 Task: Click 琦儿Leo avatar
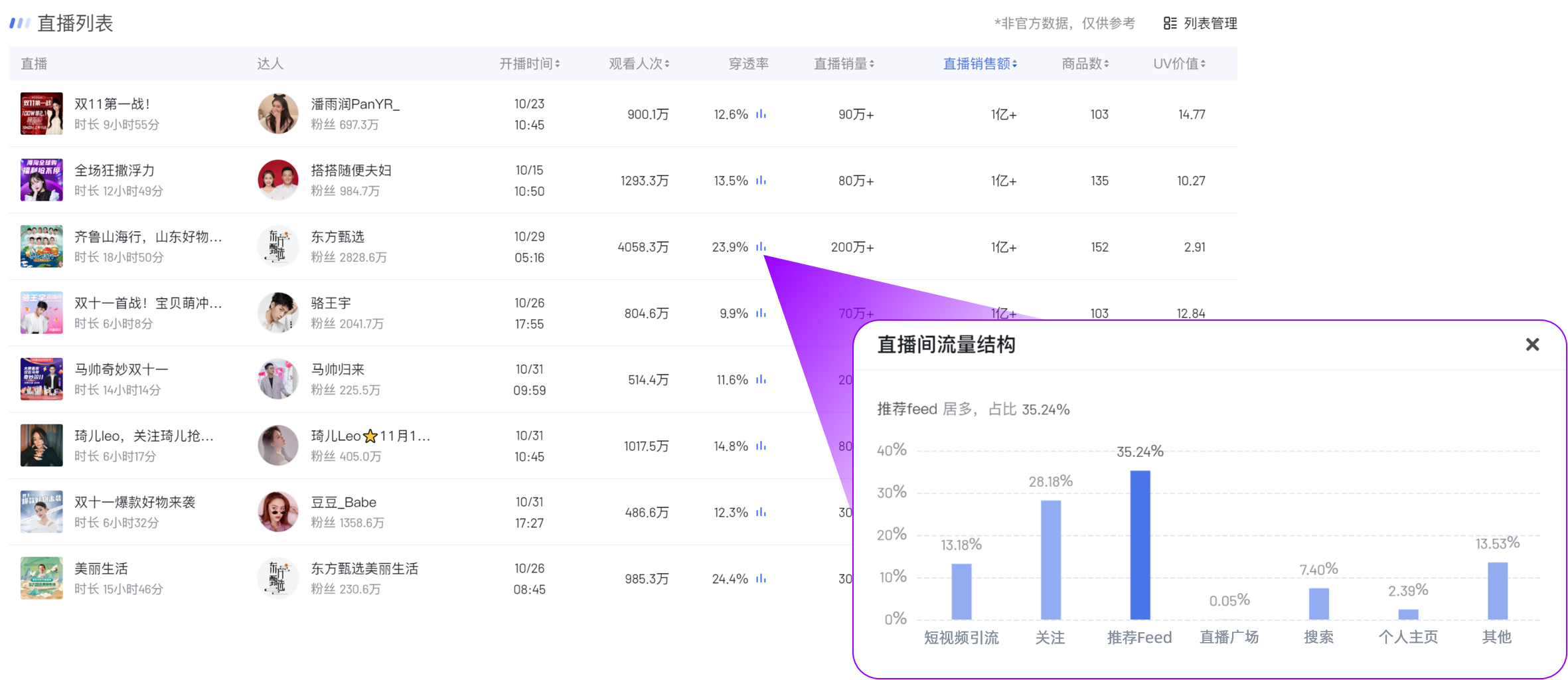pos(278,446)
